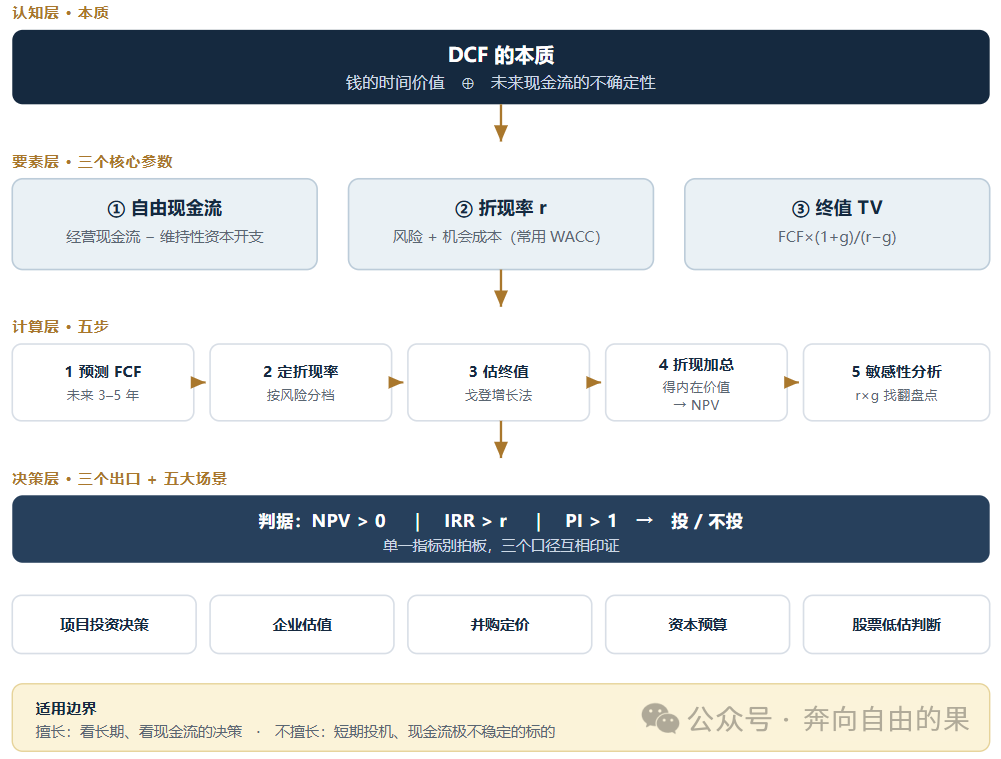1001x759 pixels.
Task: Open the '1 预测 FCF' step heading
Action: click(103, 372)
